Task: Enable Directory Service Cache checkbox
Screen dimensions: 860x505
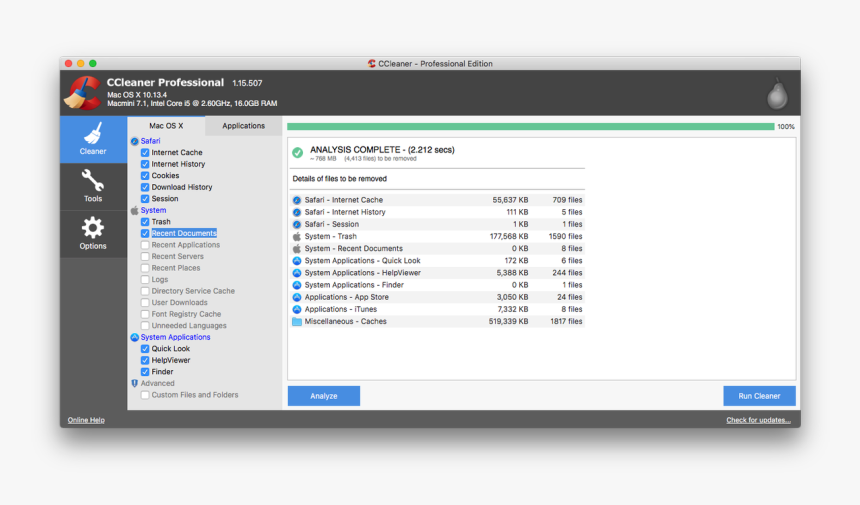Action: [145, 291]
